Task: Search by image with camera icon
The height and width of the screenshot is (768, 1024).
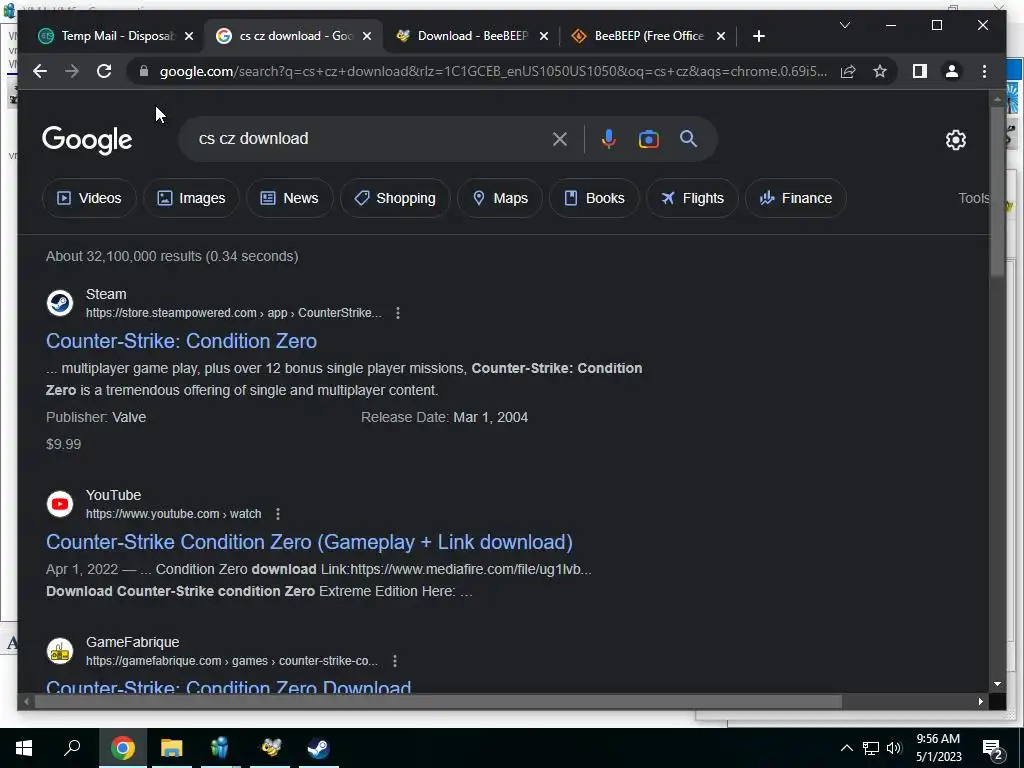Action: pos(648,139)
